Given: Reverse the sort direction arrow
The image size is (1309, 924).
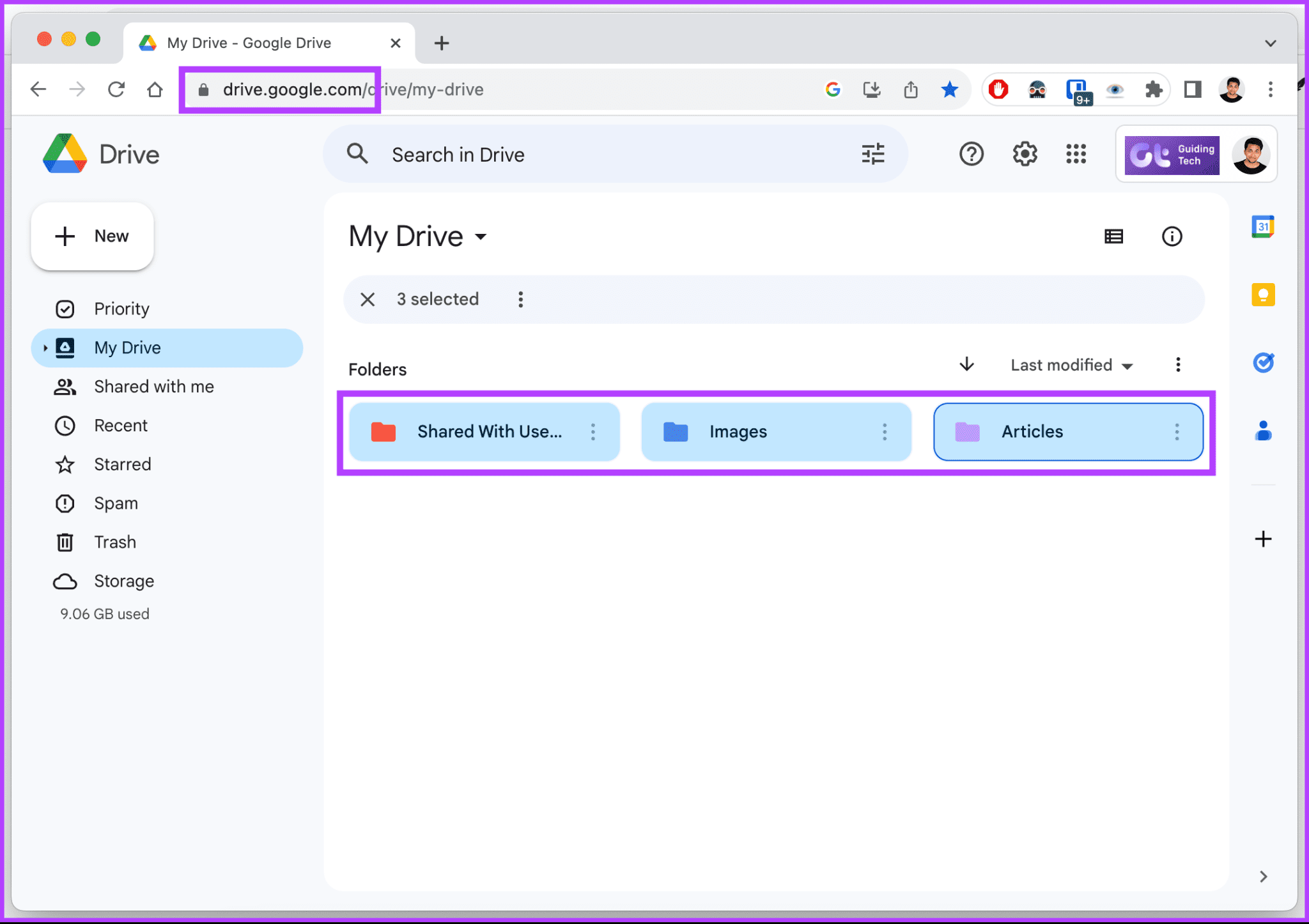Looking at the screenshot, I should point(966,364).
